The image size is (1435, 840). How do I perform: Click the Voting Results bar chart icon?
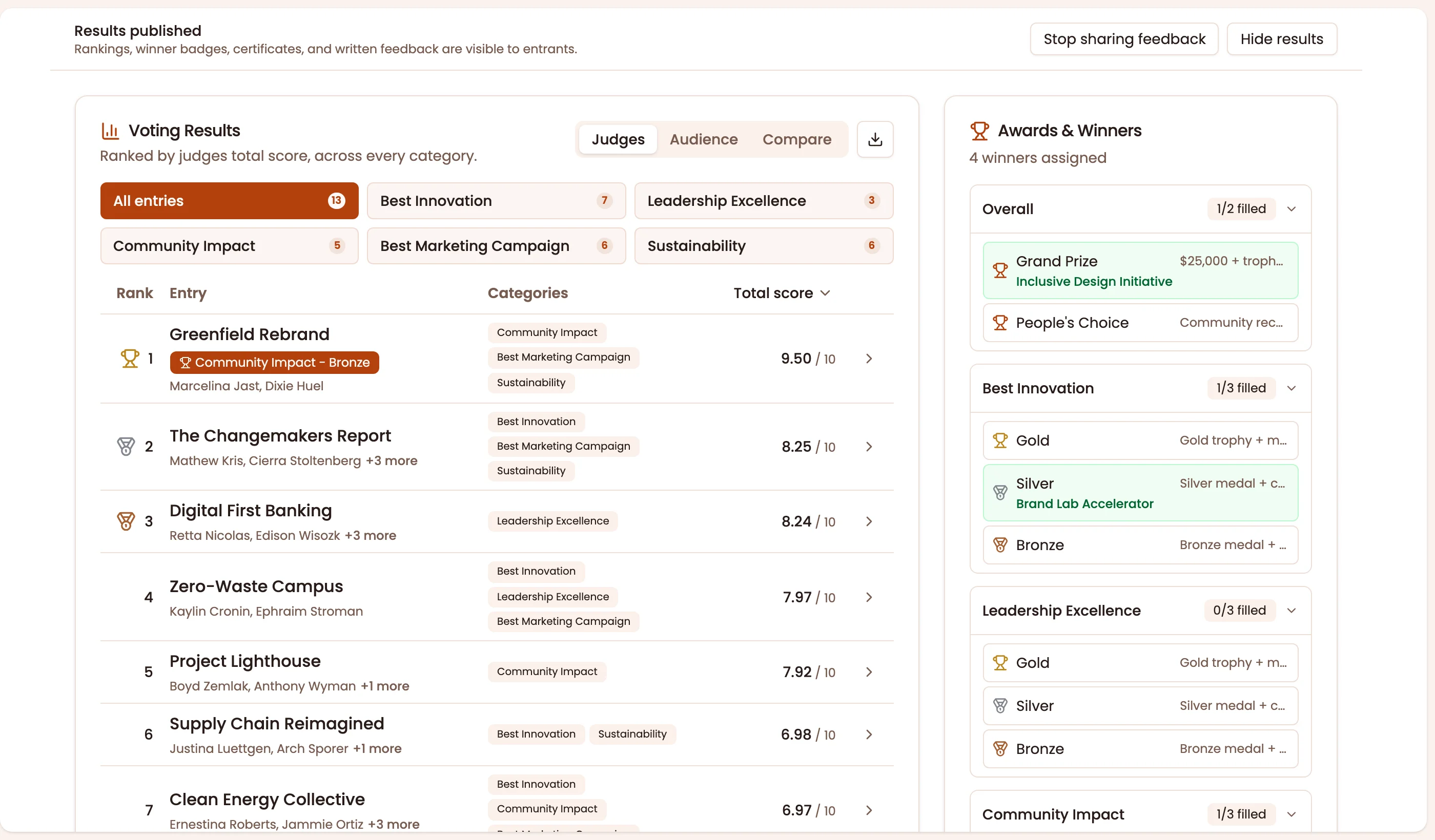pyautogui.click(x=110, y=131)
